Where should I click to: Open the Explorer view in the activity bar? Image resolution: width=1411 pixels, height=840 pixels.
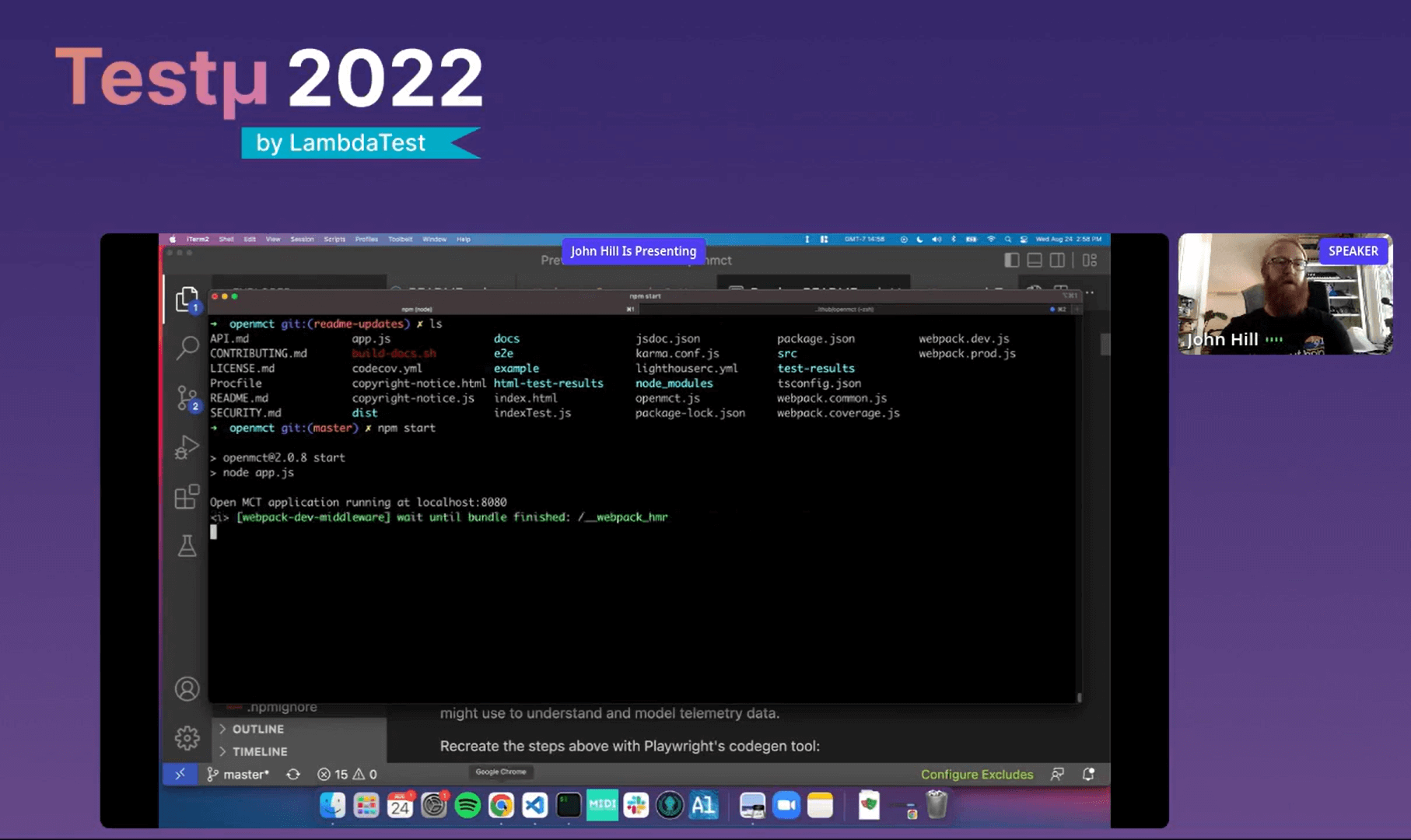186,299
